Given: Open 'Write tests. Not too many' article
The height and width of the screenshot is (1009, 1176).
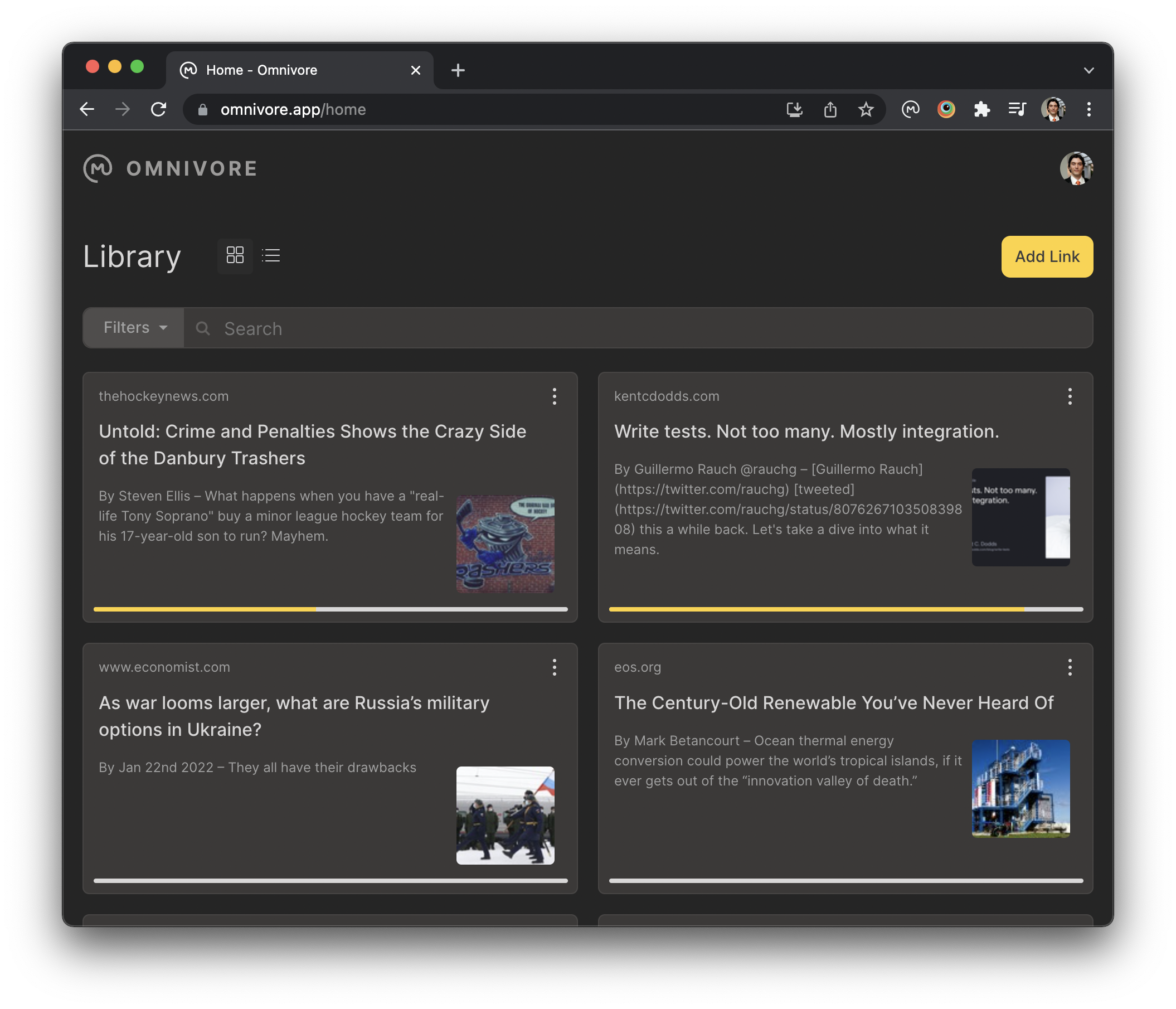Looking at the screenshot, I should click(806, 431).
